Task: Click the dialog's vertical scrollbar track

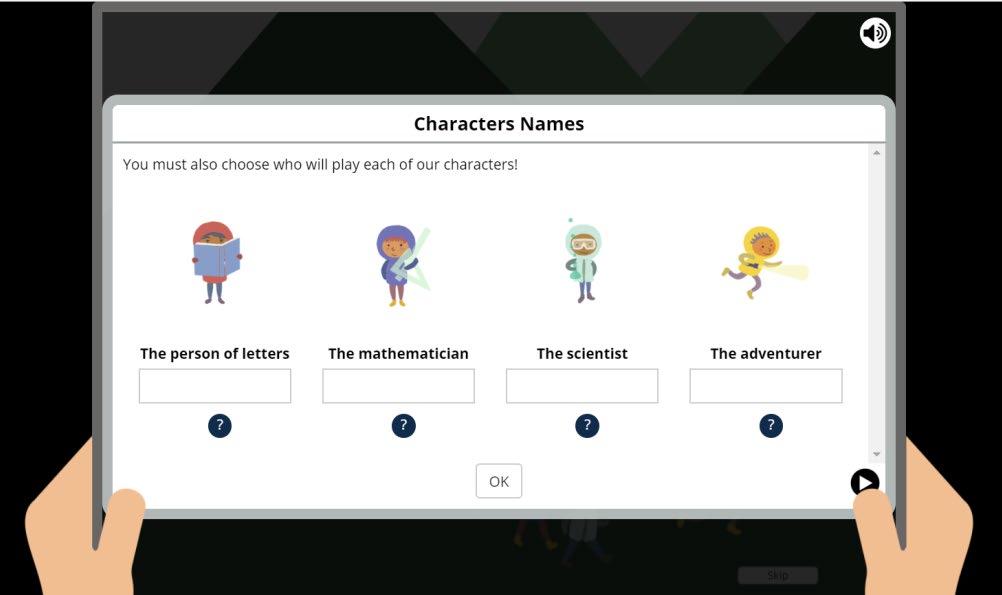Action: click(877, 304)
